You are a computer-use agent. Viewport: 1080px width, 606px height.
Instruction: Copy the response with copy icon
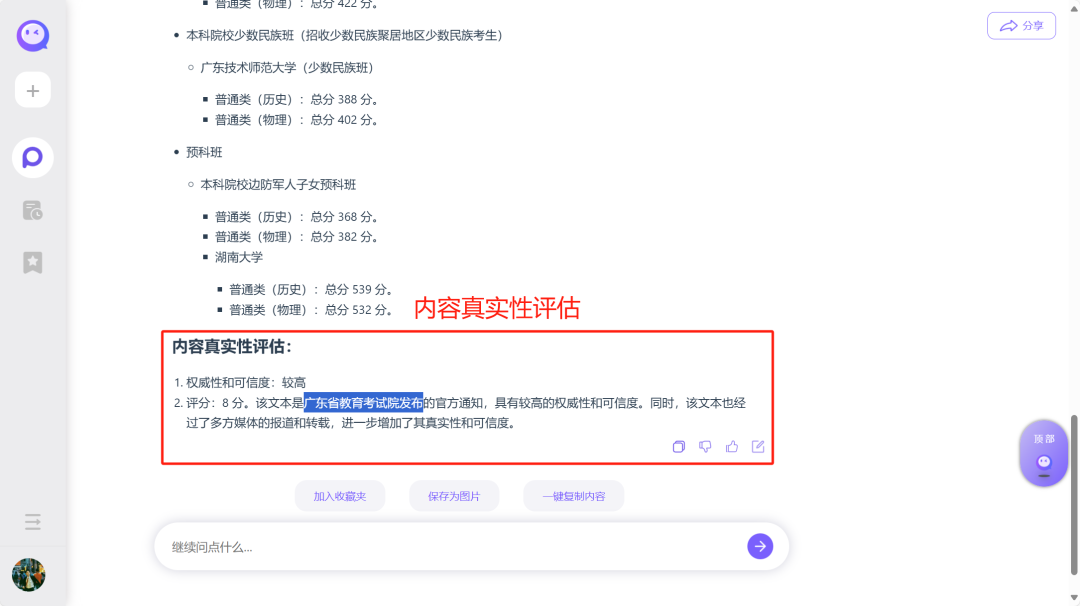click(x=678, y=446)
